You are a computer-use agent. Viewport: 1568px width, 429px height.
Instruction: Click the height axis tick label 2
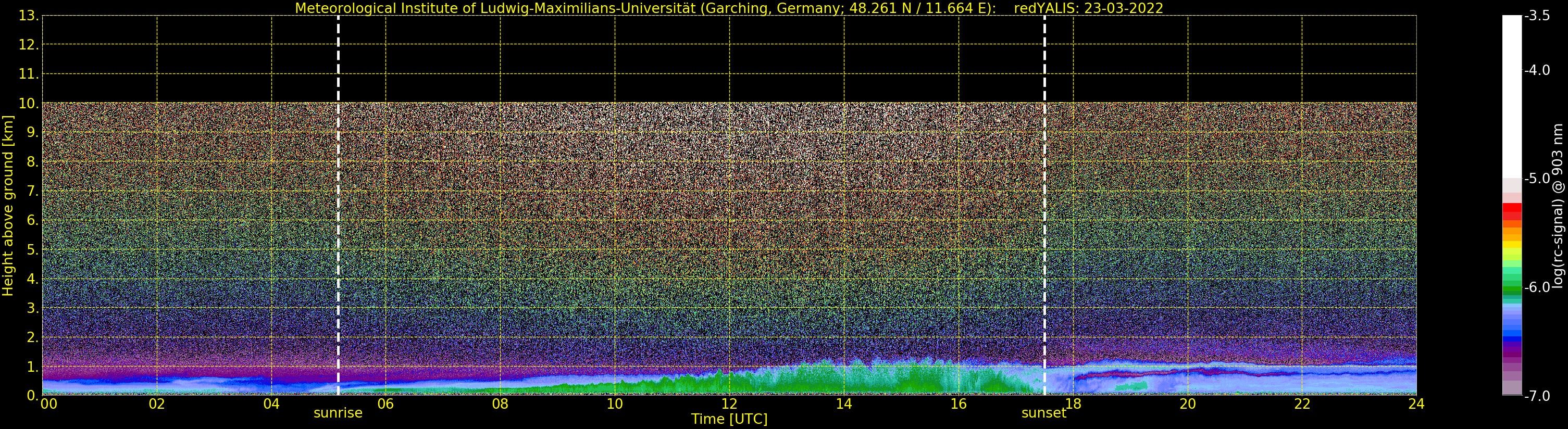32,337
